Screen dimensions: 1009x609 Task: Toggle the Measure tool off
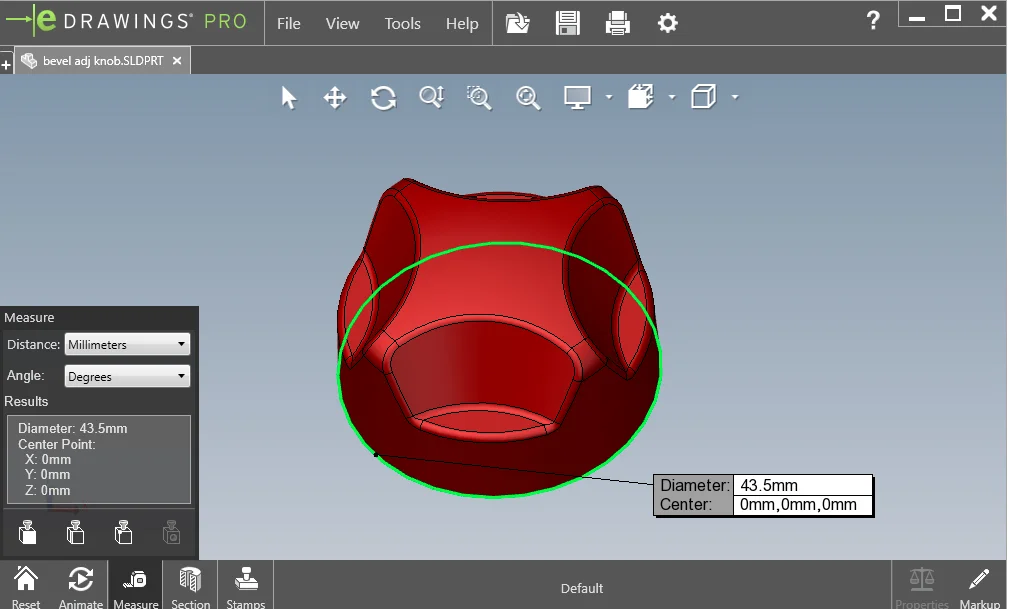coord(135,585)
